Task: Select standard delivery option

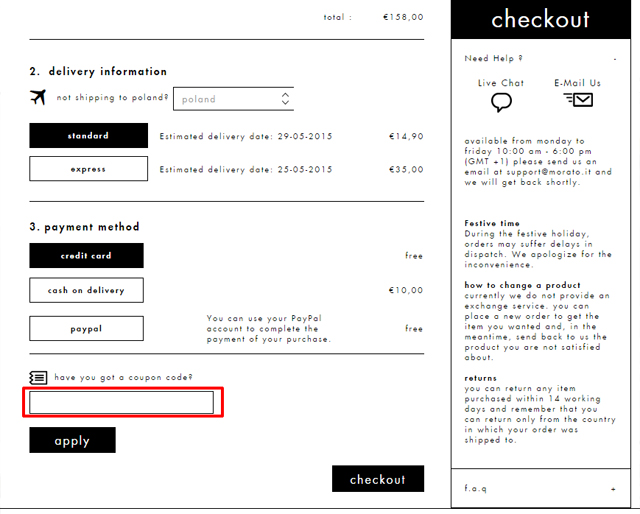Action: [x=88, y=136]
